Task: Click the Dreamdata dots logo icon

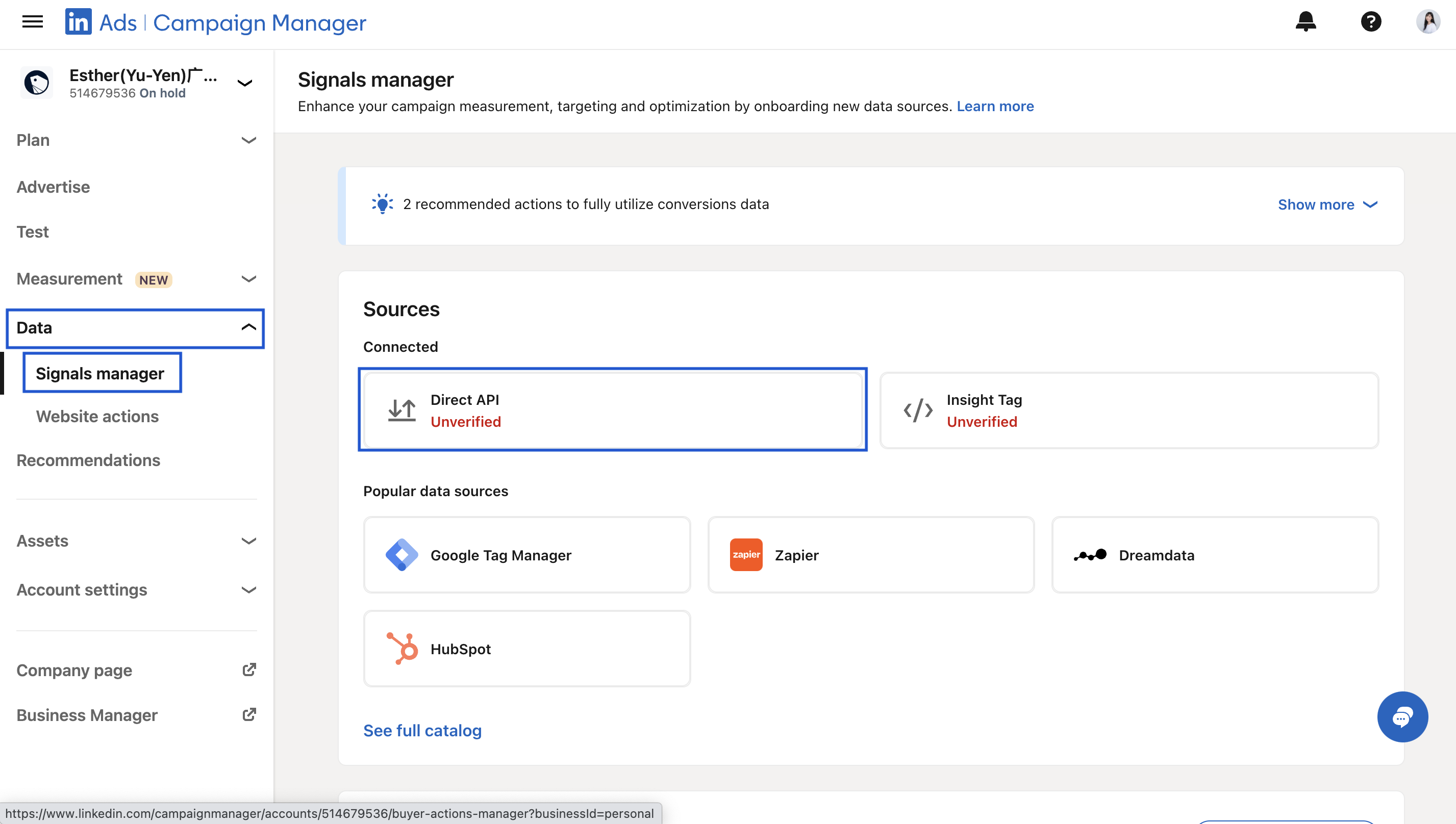Action: [x=1090, y=555]
